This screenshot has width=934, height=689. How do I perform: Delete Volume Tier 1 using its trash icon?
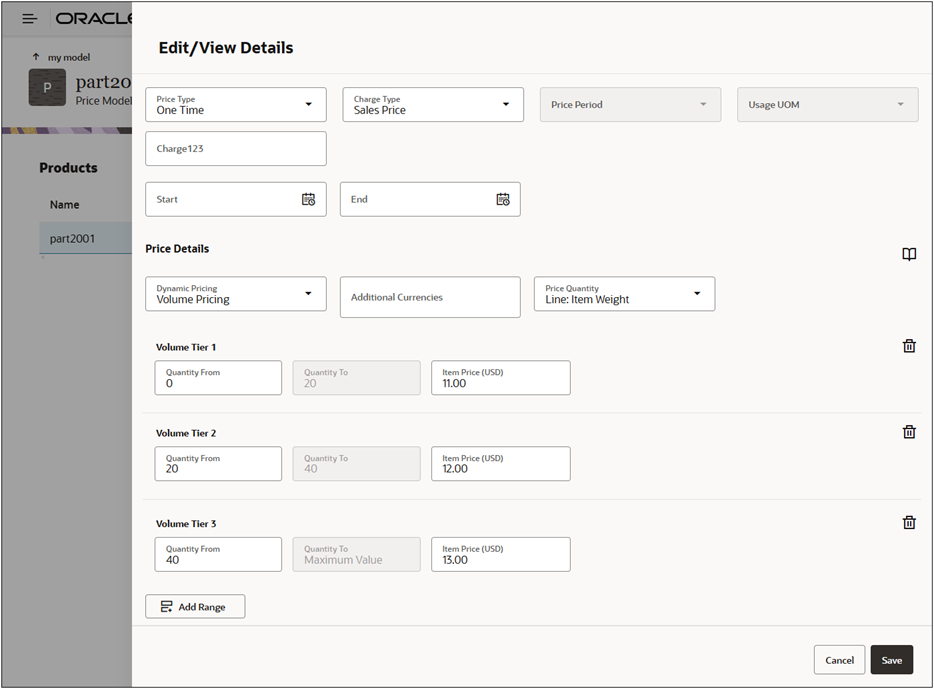point(909,345)
